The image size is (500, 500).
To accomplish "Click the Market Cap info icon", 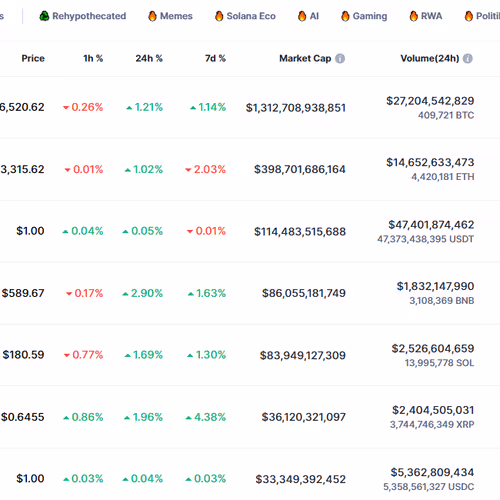I will [340, 59].
